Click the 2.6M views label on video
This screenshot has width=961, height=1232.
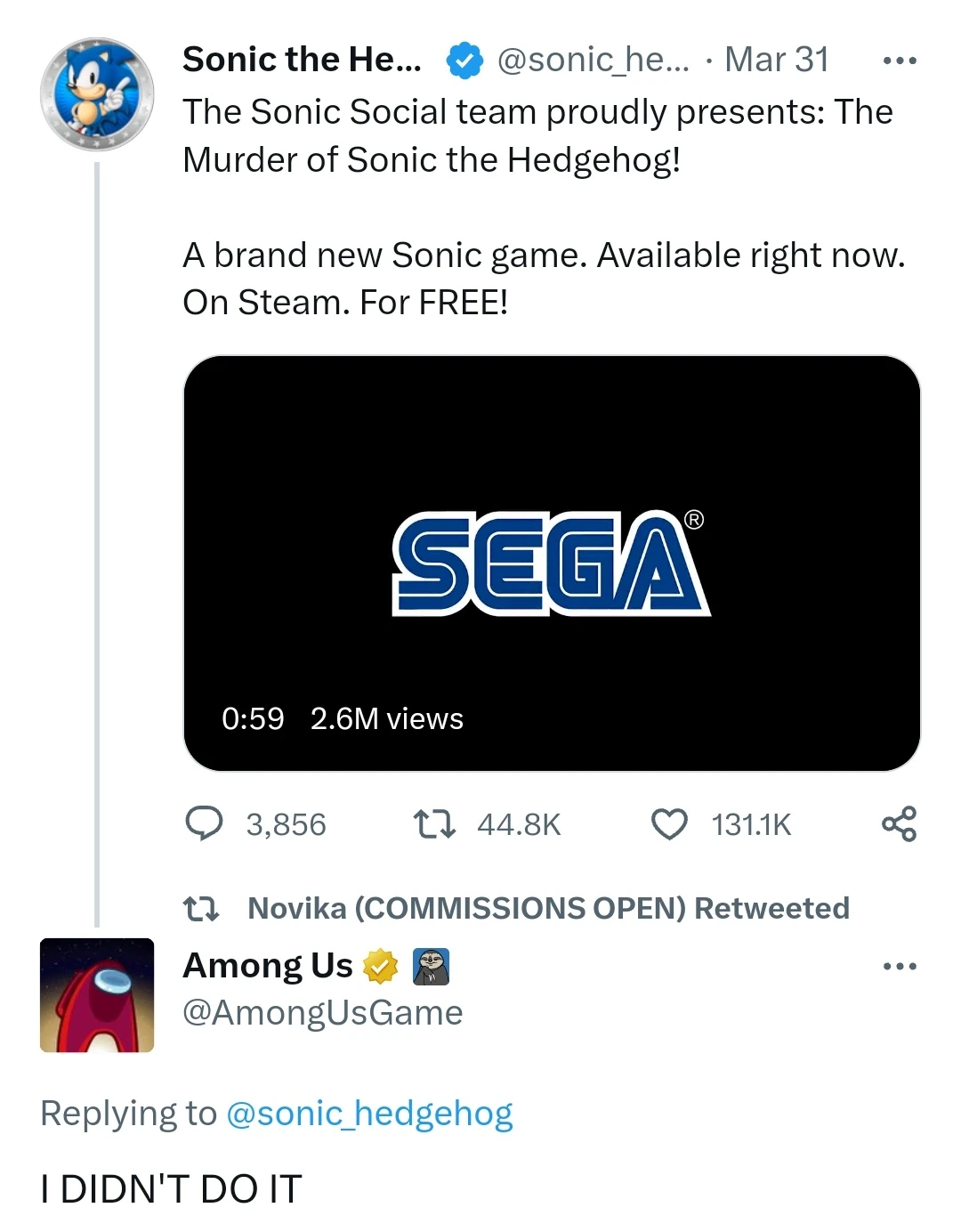[x=387, y=718]
